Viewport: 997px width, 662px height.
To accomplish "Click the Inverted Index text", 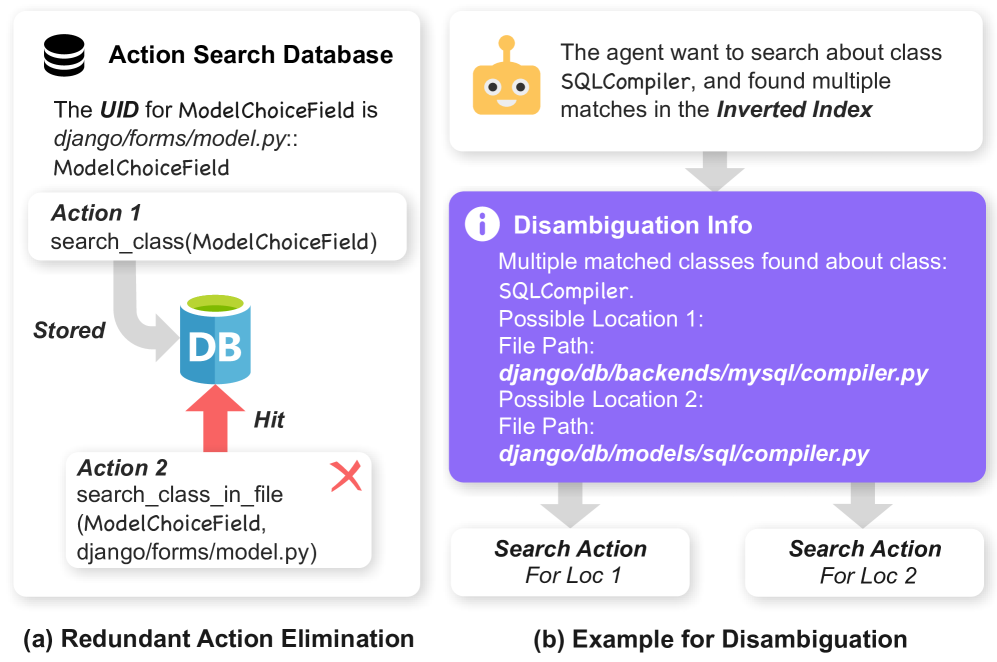I will [794, 109].
